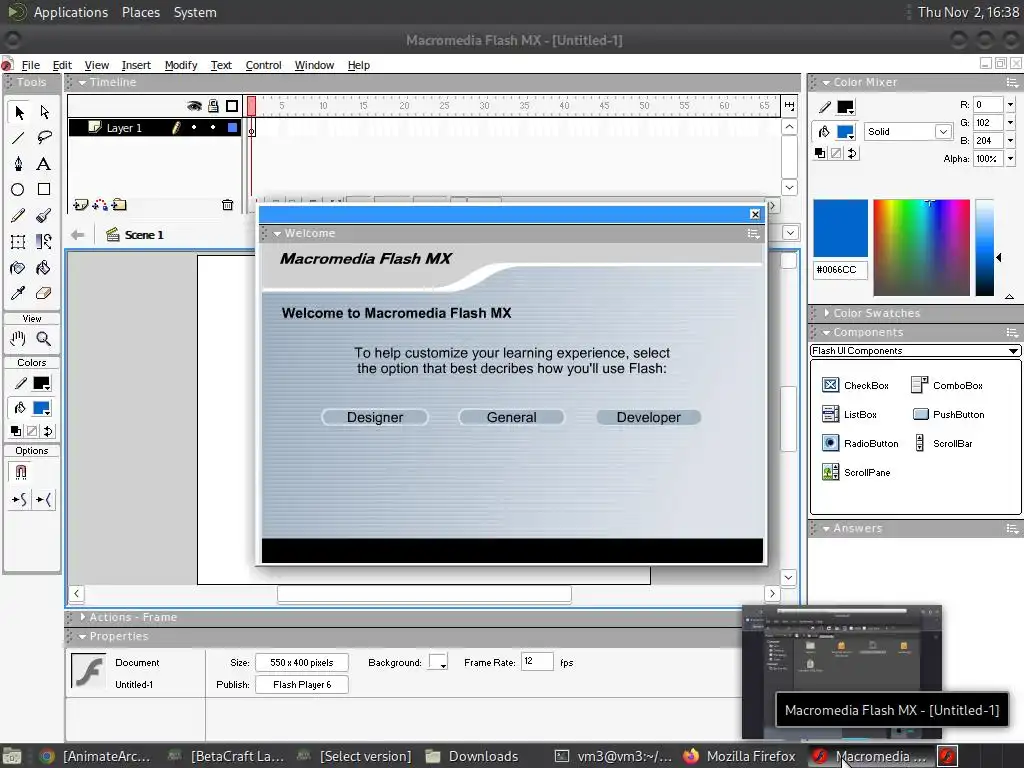Screen dimensions: 1024x768
Task: Toggle Layer 1 lock dot
Action: pyautogui.click(x=213, y=128)
